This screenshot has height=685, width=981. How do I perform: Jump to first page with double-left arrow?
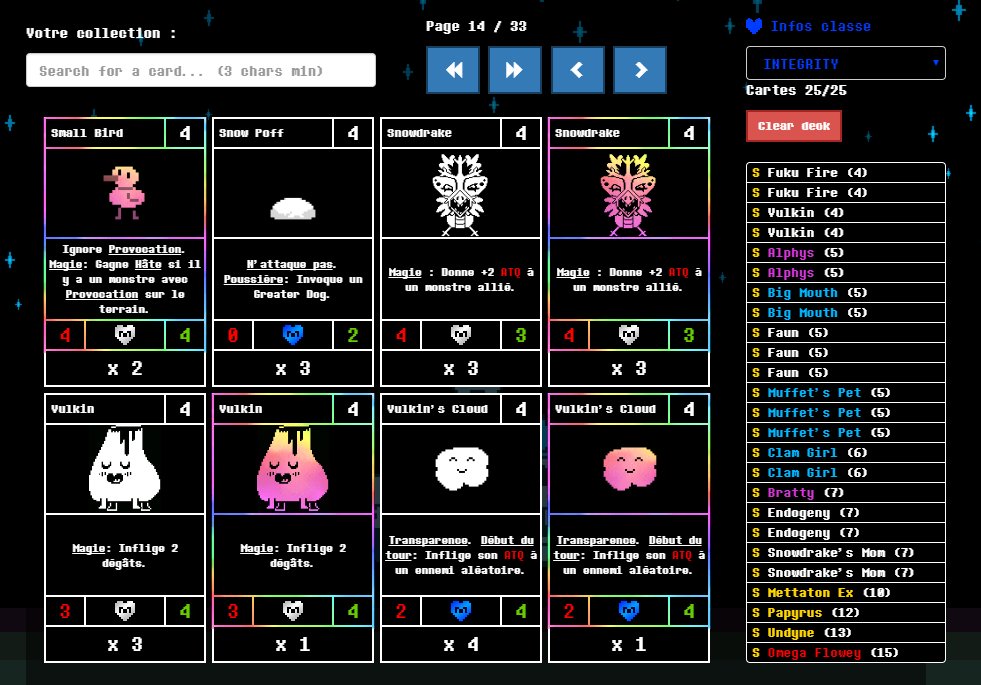point(453,70)
